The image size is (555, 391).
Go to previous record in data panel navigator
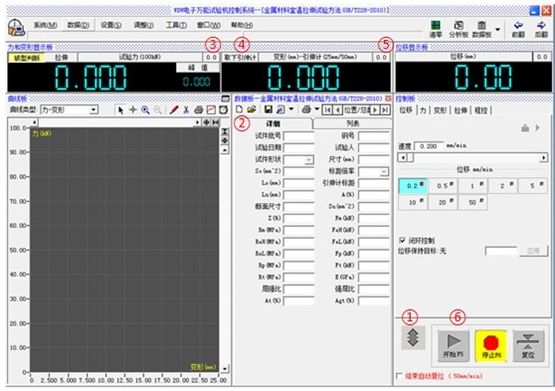click(338, 110)
